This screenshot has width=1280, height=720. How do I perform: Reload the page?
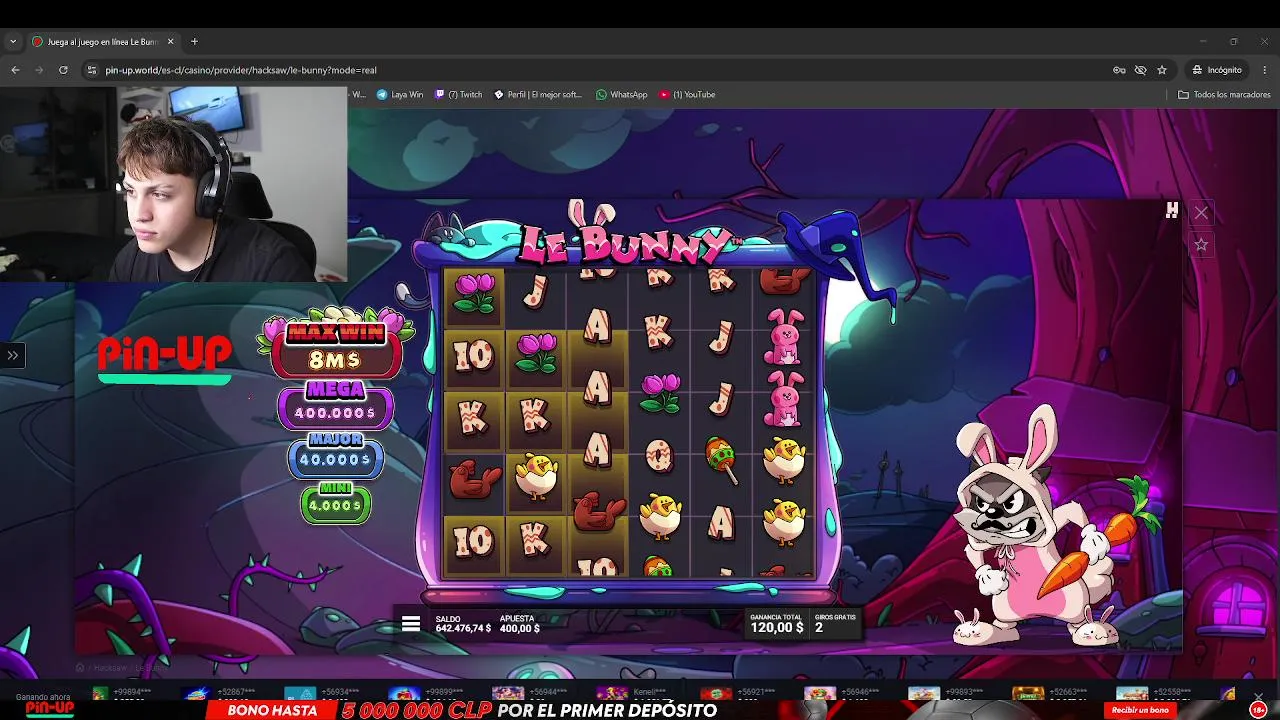point(63,70)
